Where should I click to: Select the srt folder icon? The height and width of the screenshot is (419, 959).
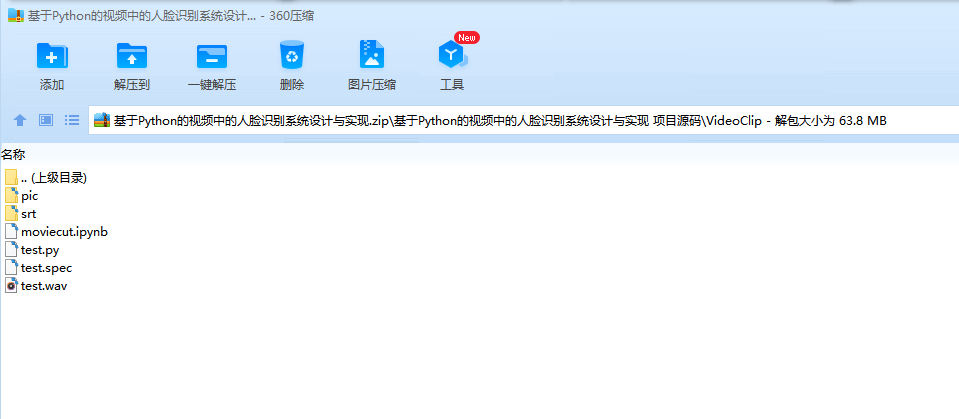pos(12,213)
